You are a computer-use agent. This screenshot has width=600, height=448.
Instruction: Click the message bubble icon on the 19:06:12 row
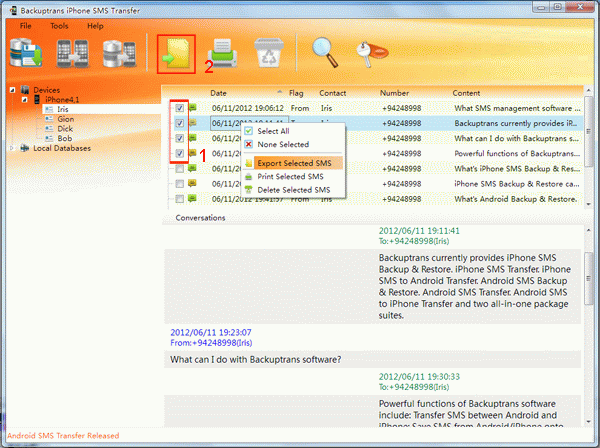(x=192, y=108)
